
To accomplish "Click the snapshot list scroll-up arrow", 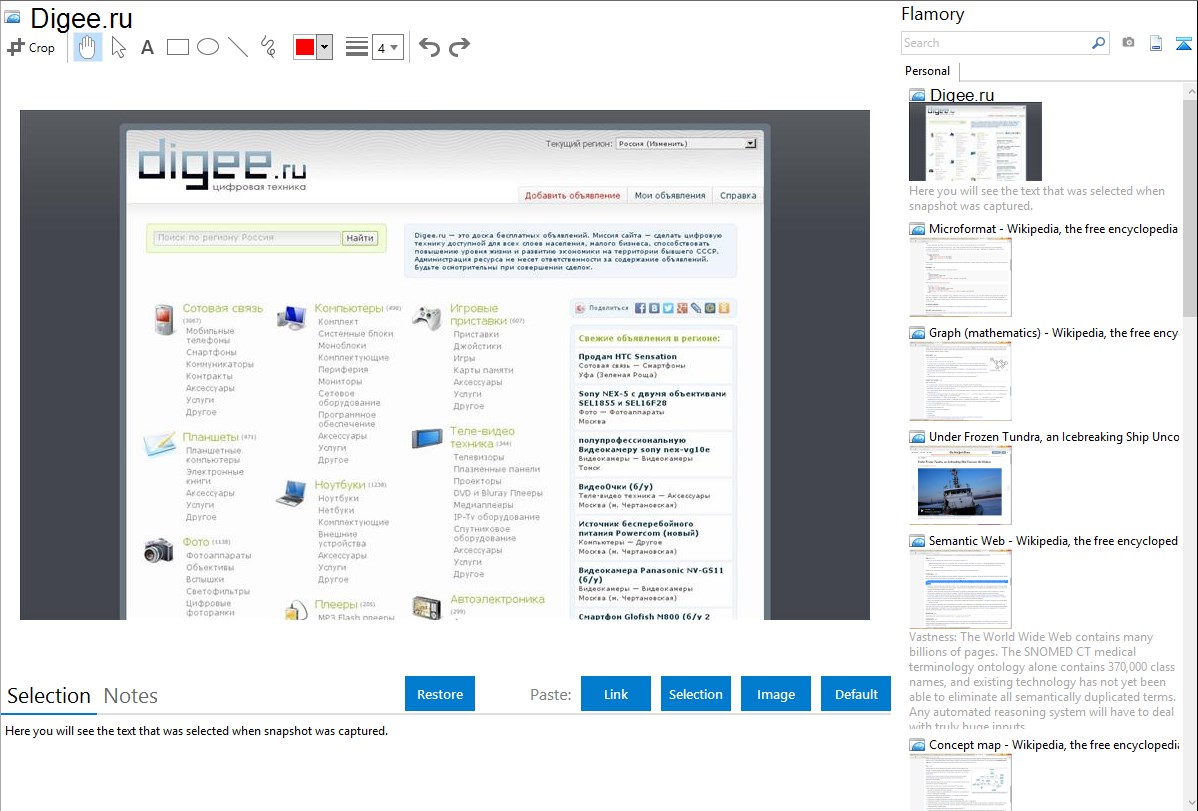I will (x=1191, y=91).
